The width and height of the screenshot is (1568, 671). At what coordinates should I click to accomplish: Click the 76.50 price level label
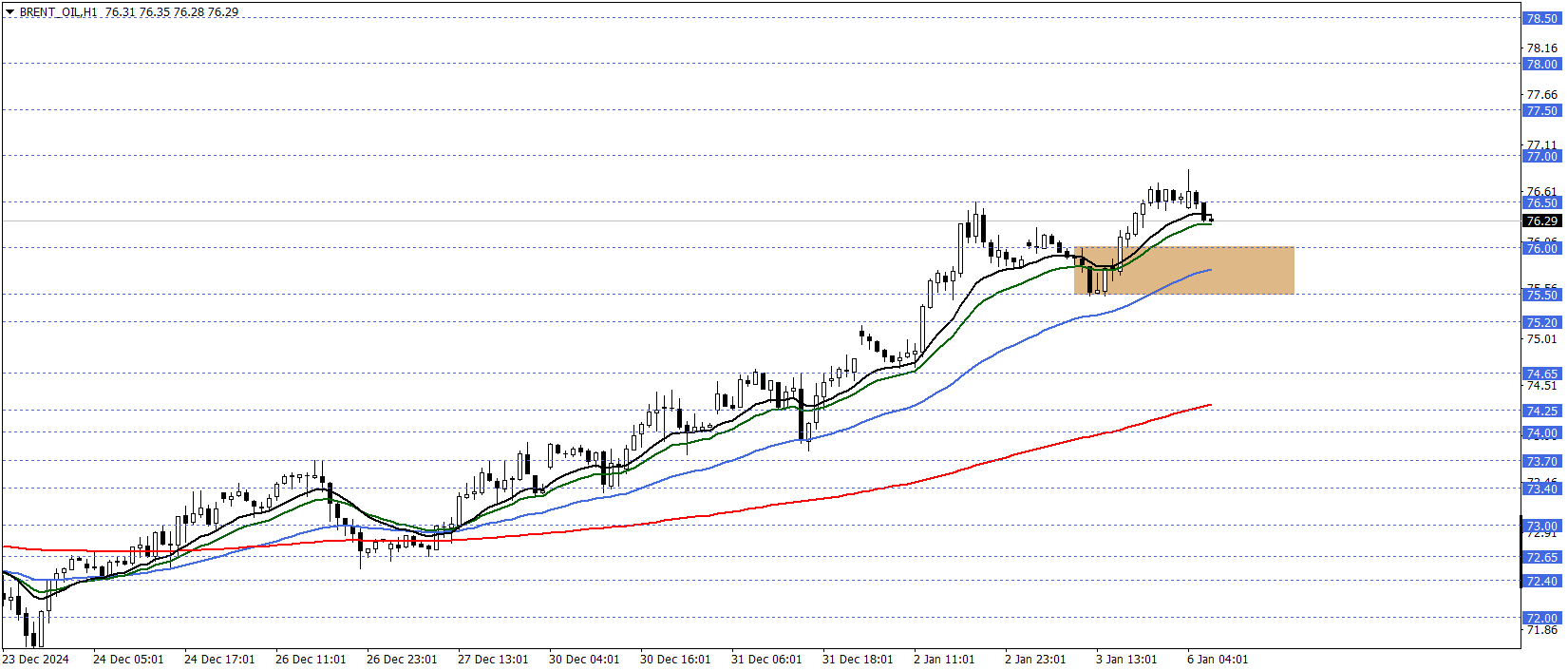tap(1541, 202)
